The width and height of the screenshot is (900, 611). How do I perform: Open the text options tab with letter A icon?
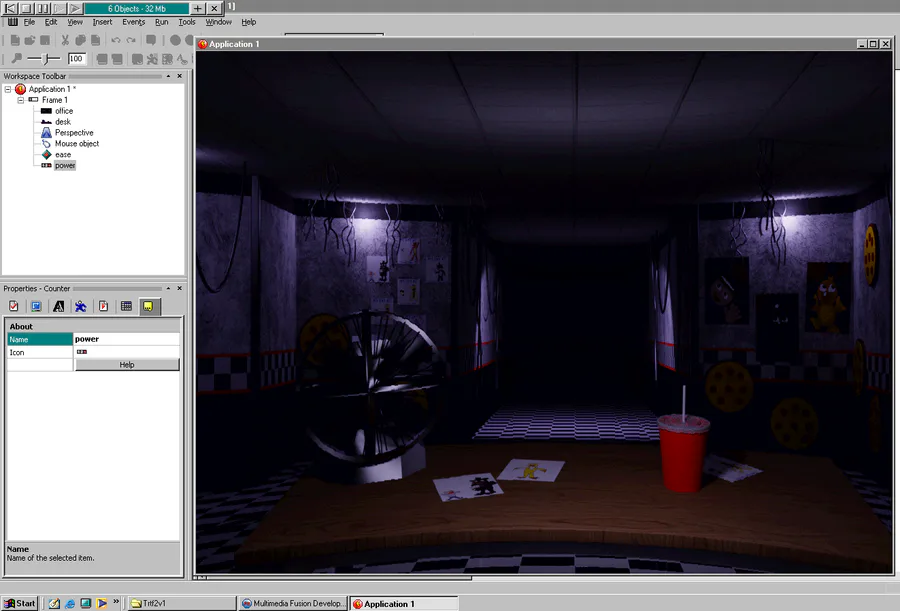click(x=59, y=307)
